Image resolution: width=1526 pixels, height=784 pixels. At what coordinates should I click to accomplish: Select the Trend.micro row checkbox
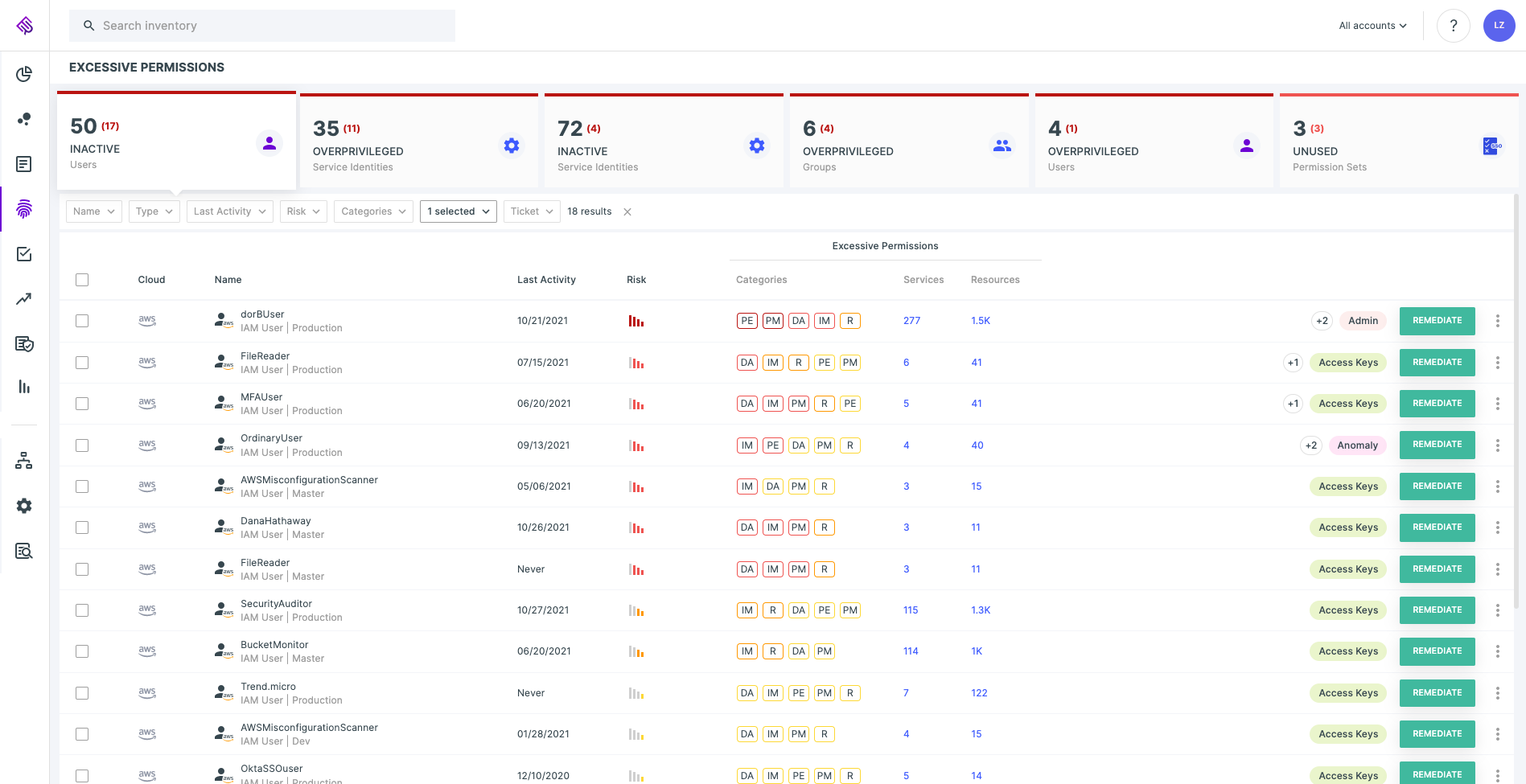pos(82,693)
